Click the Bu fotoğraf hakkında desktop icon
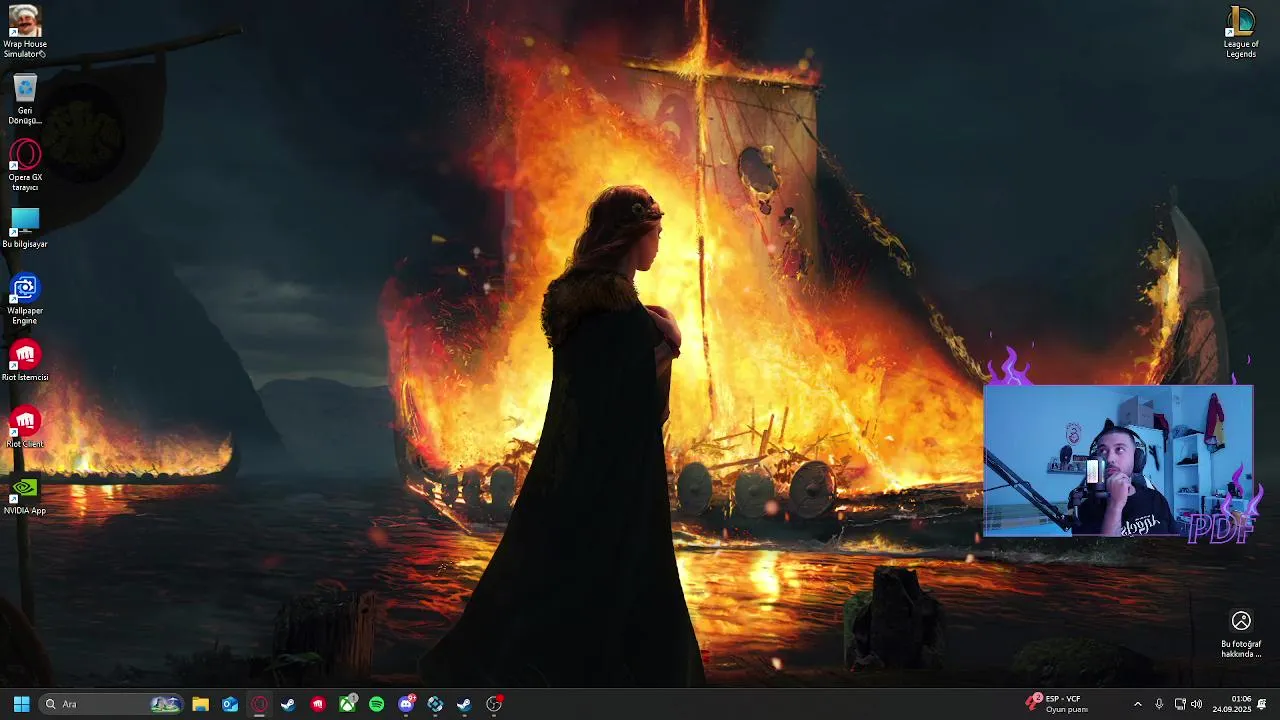The height and width of the screenshot is (720, 1280). click(x=1241, y=634)
